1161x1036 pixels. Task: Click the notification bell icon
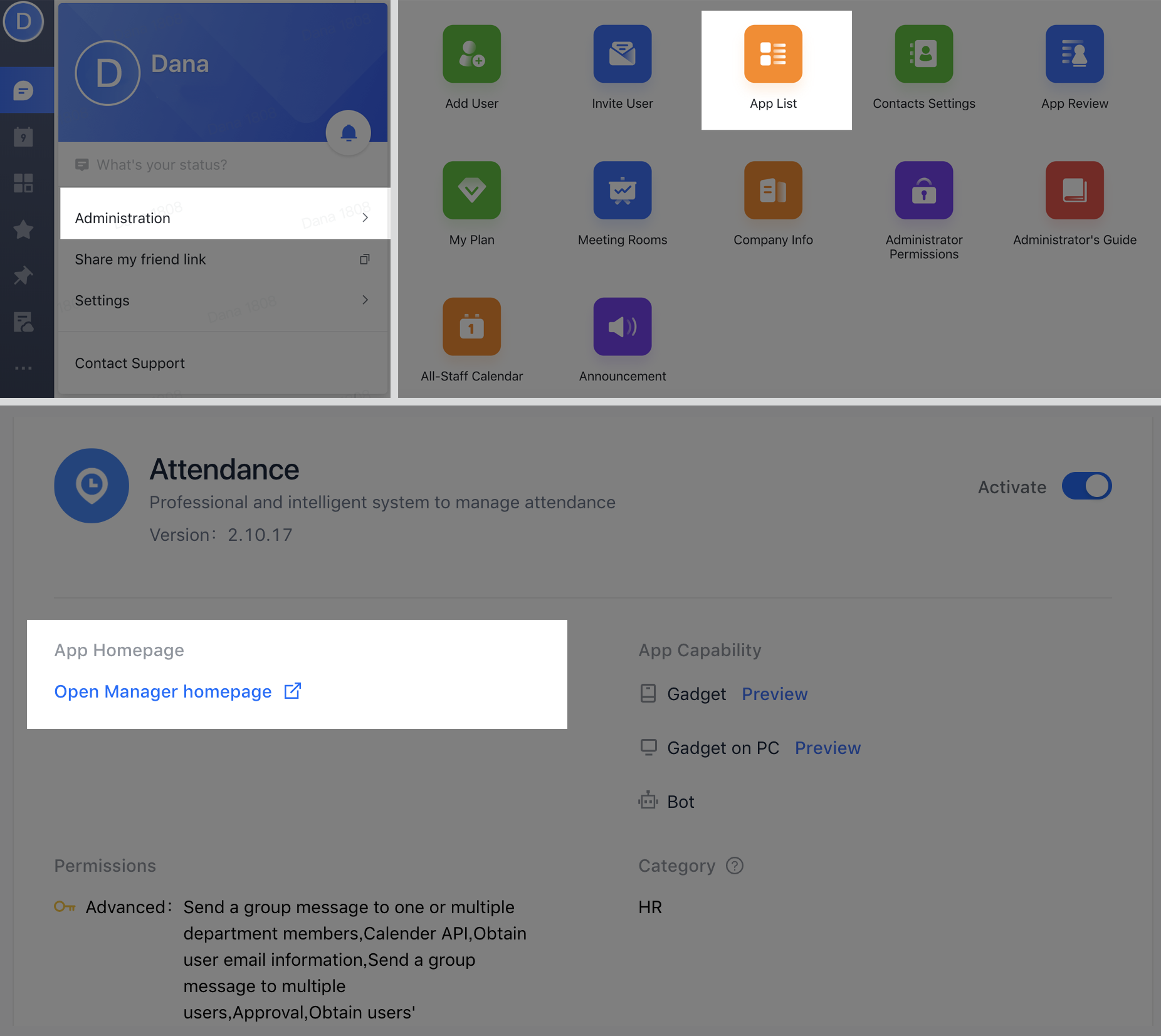(349, 133)
